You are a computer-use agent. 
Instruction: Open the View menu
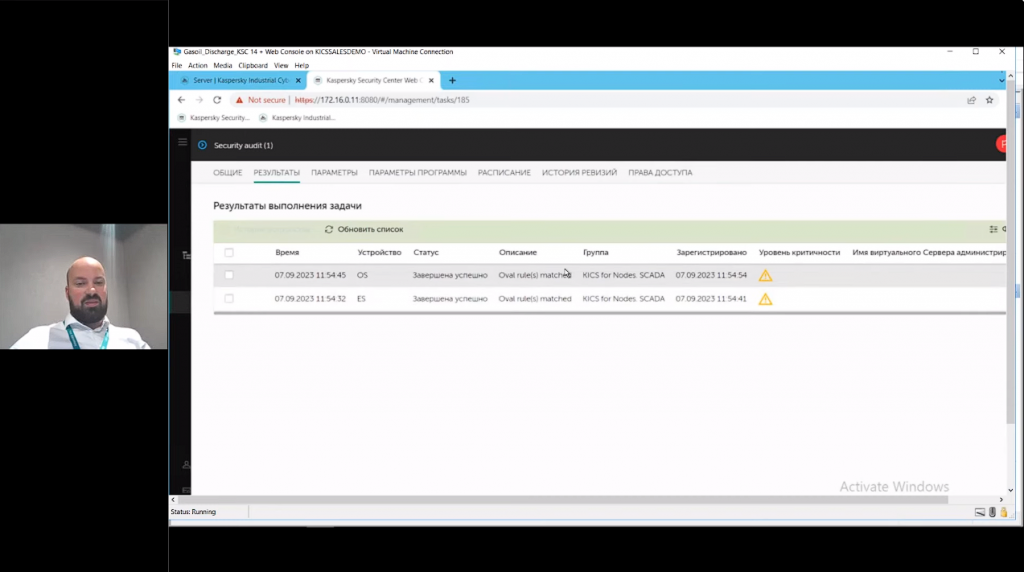coord(281,65)
